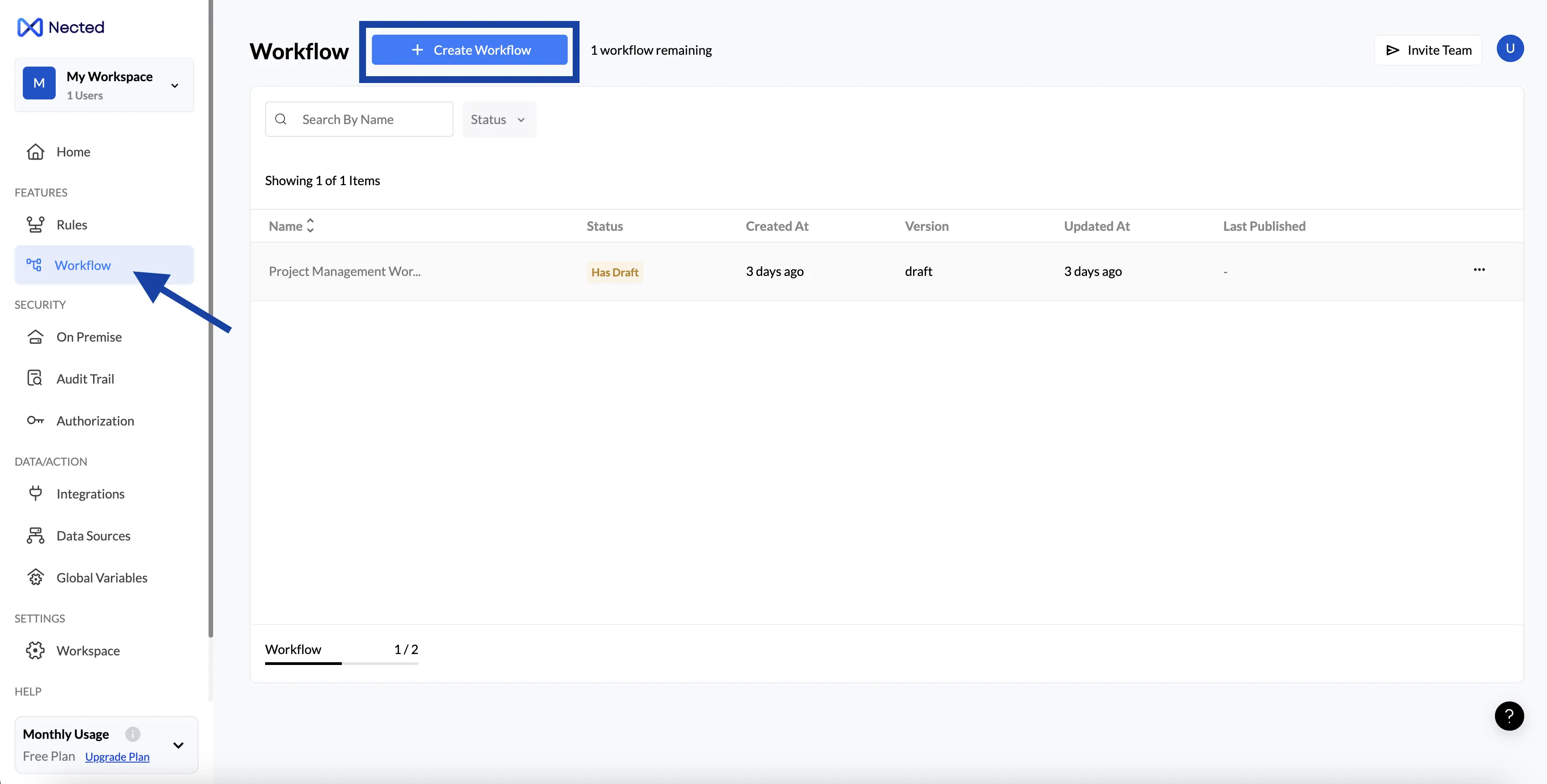Image resolution: width=1547 pixels, height=784 pixels.
Task: Open the Rules feature page
Action: (x=72, y=224)
